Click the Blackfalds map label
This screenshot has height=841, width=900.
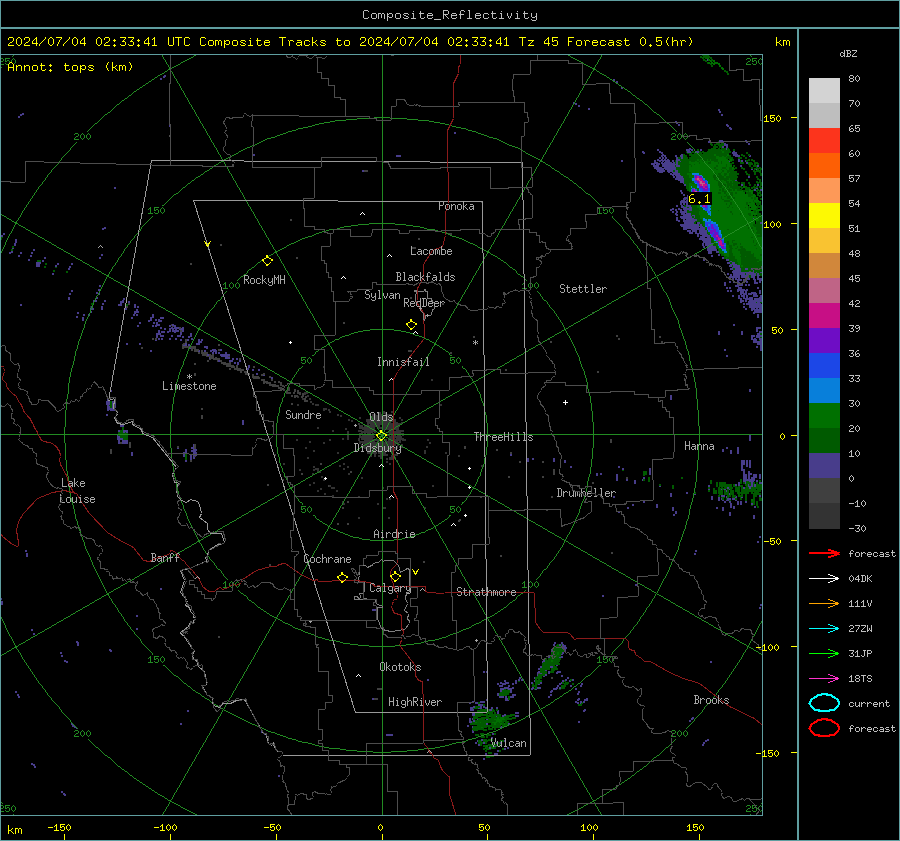pyautogui.click(x=425, y=277)
